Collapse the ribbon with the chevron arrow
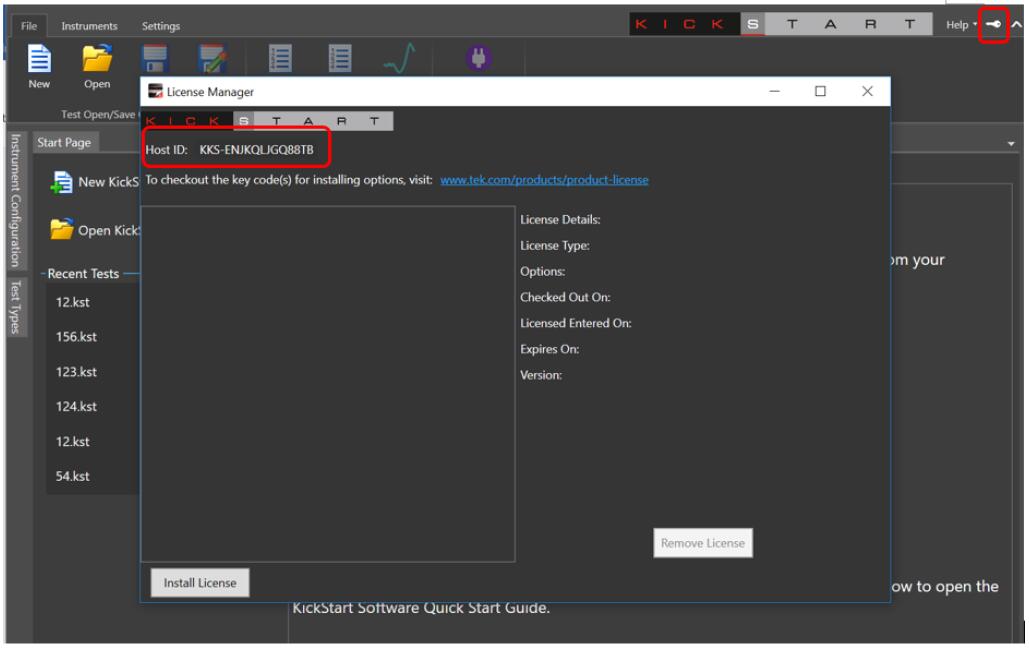The height and width of the screenshot is (648, 1029). point(1016,24)
